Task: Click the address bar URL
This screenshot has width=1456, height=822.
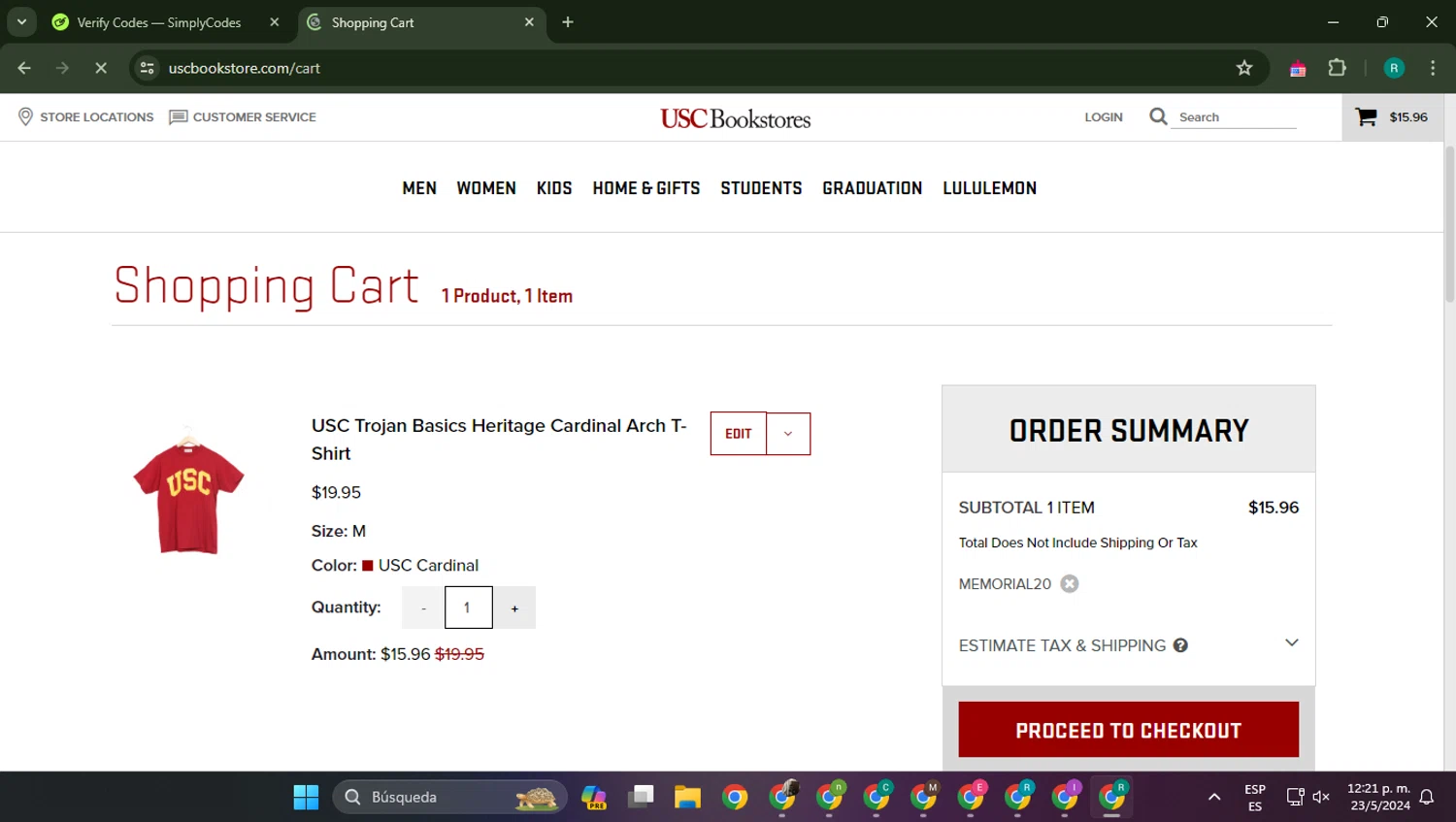Action: tap(245, 68)
